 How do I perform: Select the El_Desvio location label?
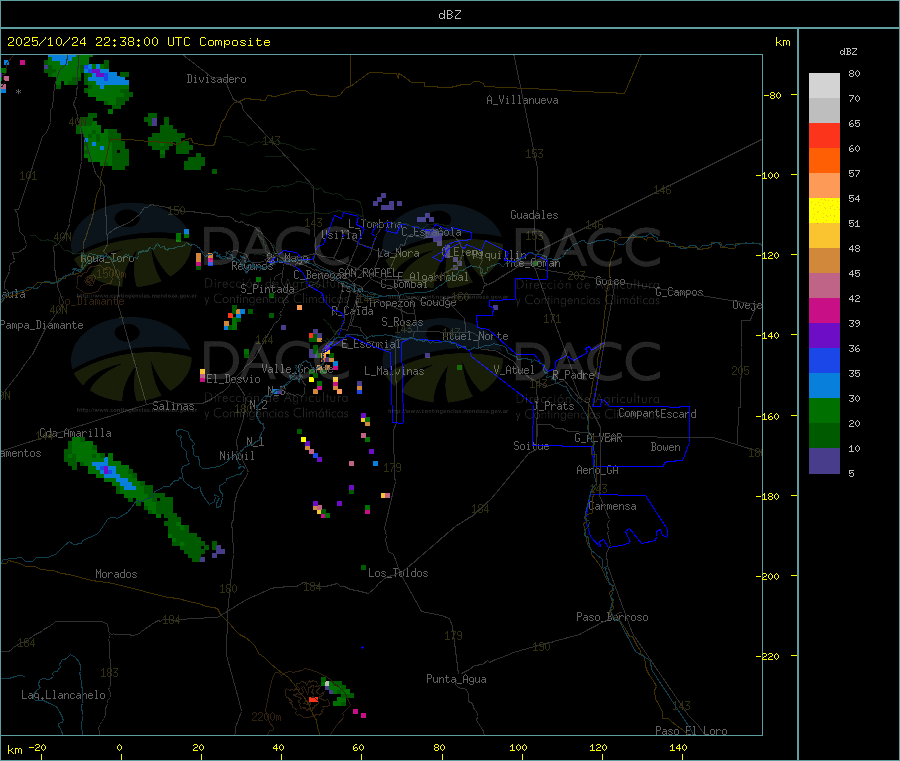(233, 379)
